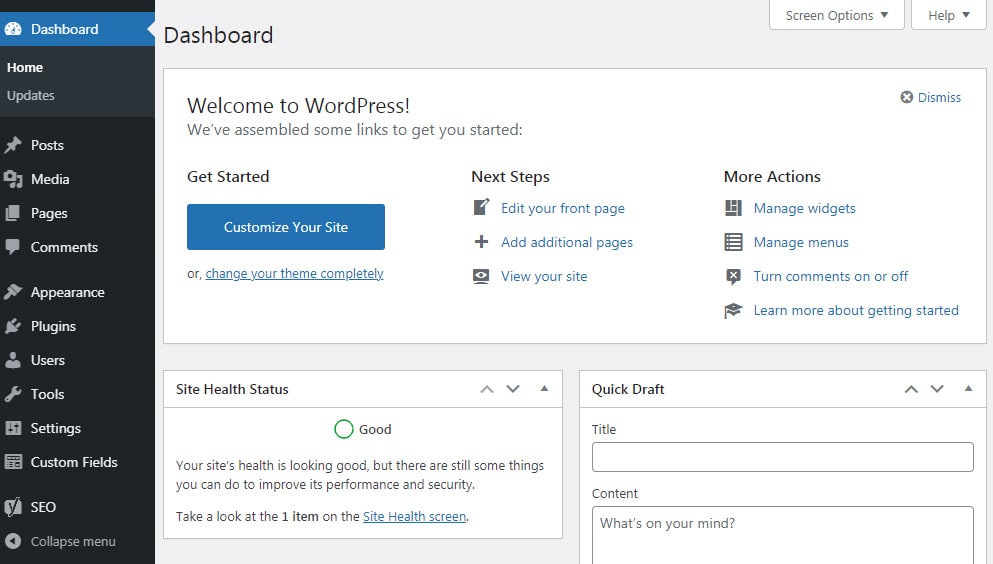The image size is (993, 564).
Task: Open the Custom Fields menu label
Action: click(x=74, y=462)
